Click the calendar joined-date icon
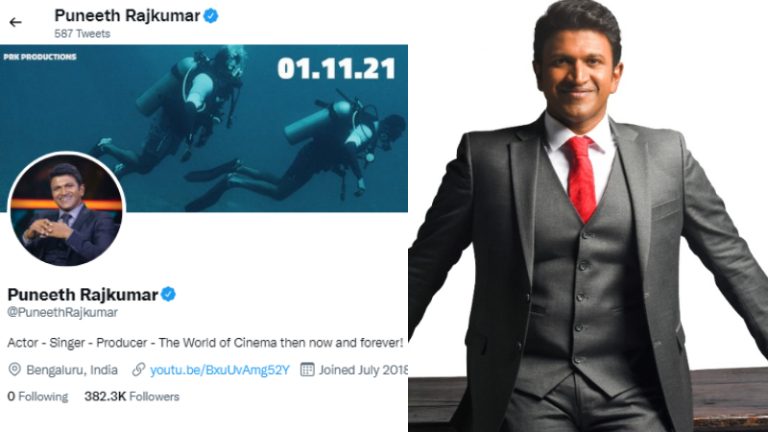This screenshot has height=432, width=768. click(307, 369)
